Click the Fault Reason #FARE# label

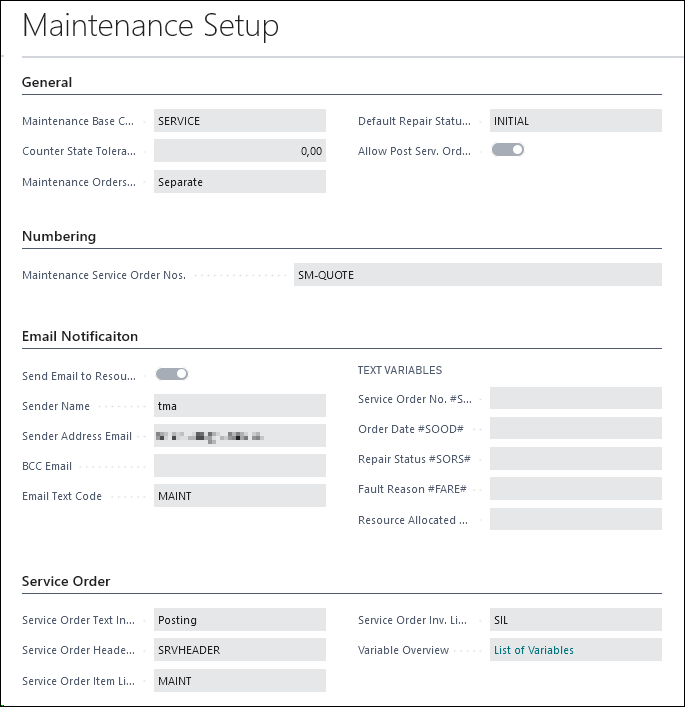point(412,489)
